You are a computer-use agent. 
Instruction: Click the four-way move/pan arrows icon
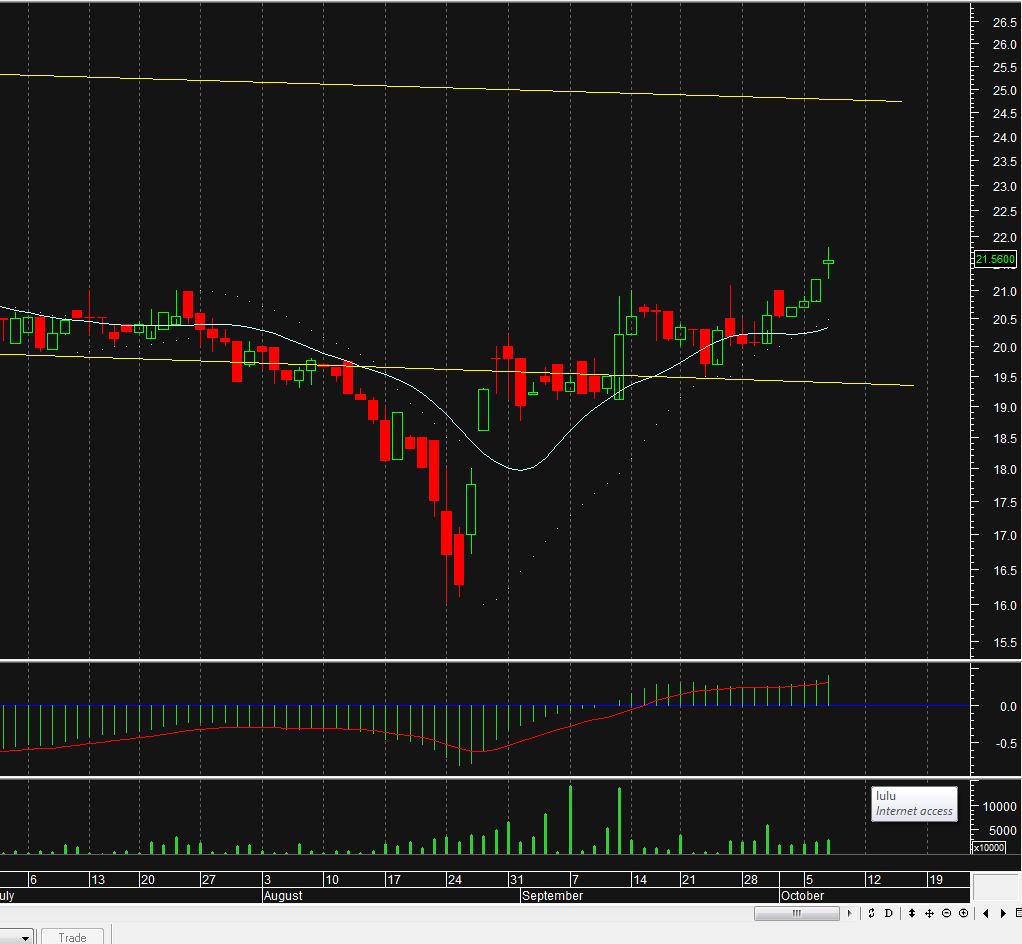[x=929, y=913]
